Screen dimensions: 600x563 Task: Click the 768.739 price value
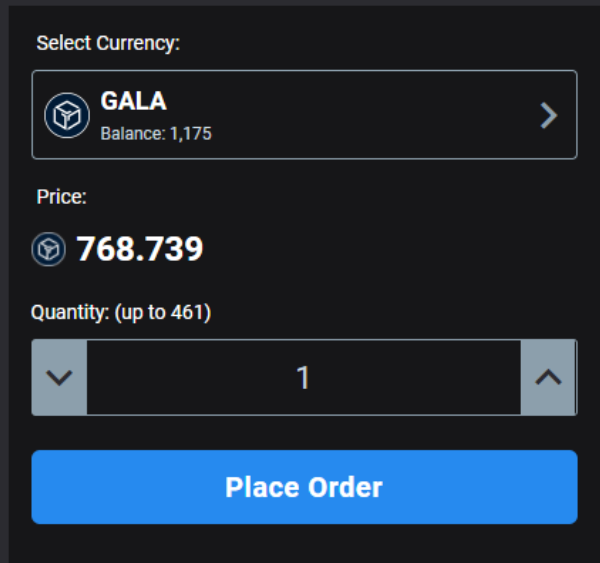[x=140, y=249]
